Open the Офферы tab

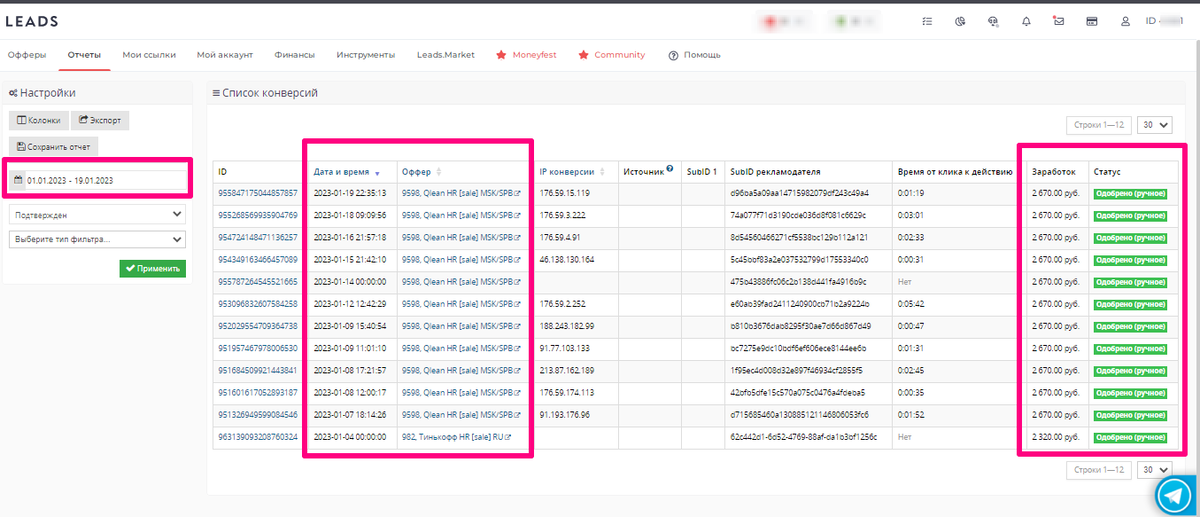click(x=27, y=55)
